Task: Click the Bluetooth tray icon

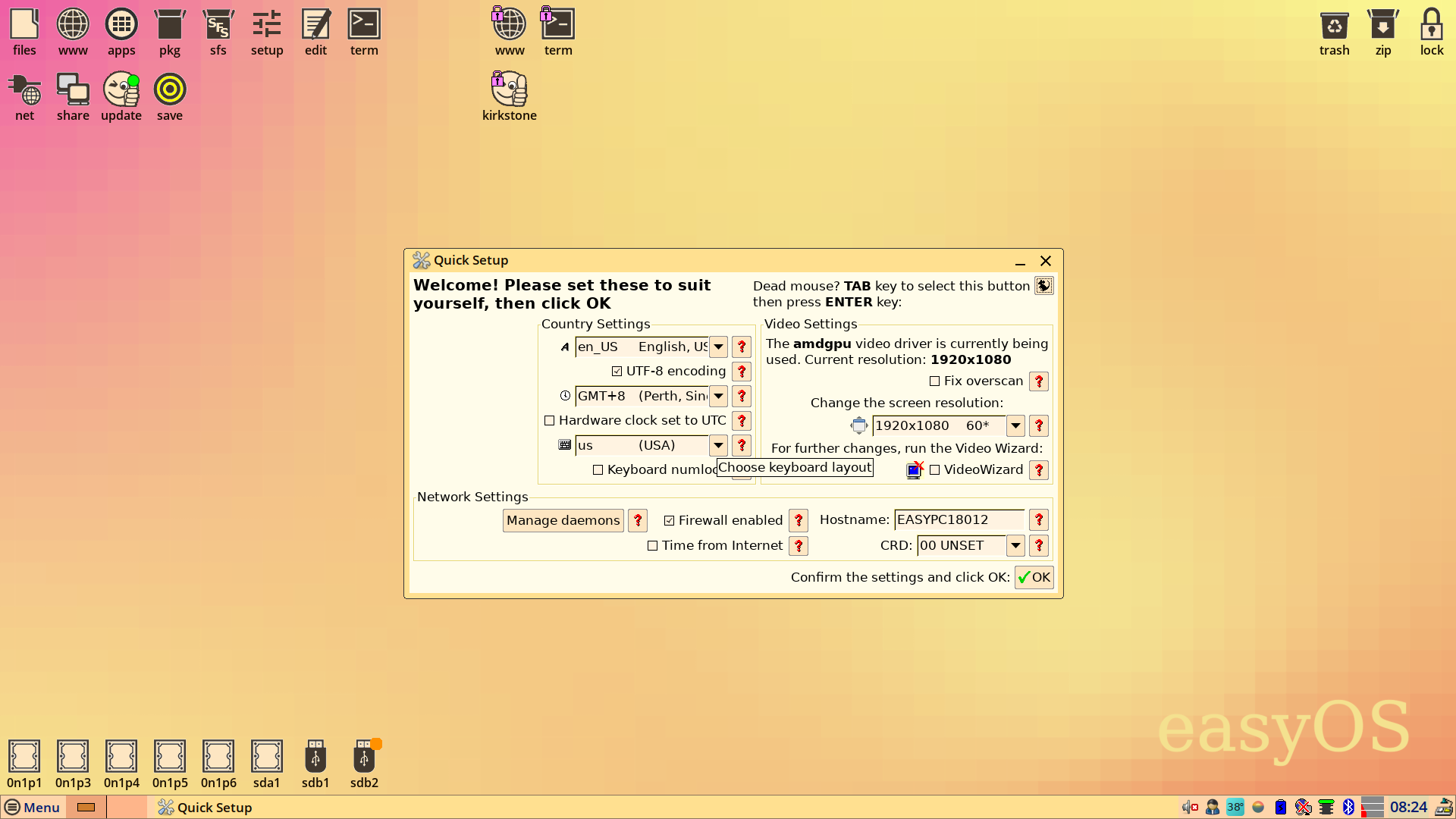Action: (x=1348, y=807)
